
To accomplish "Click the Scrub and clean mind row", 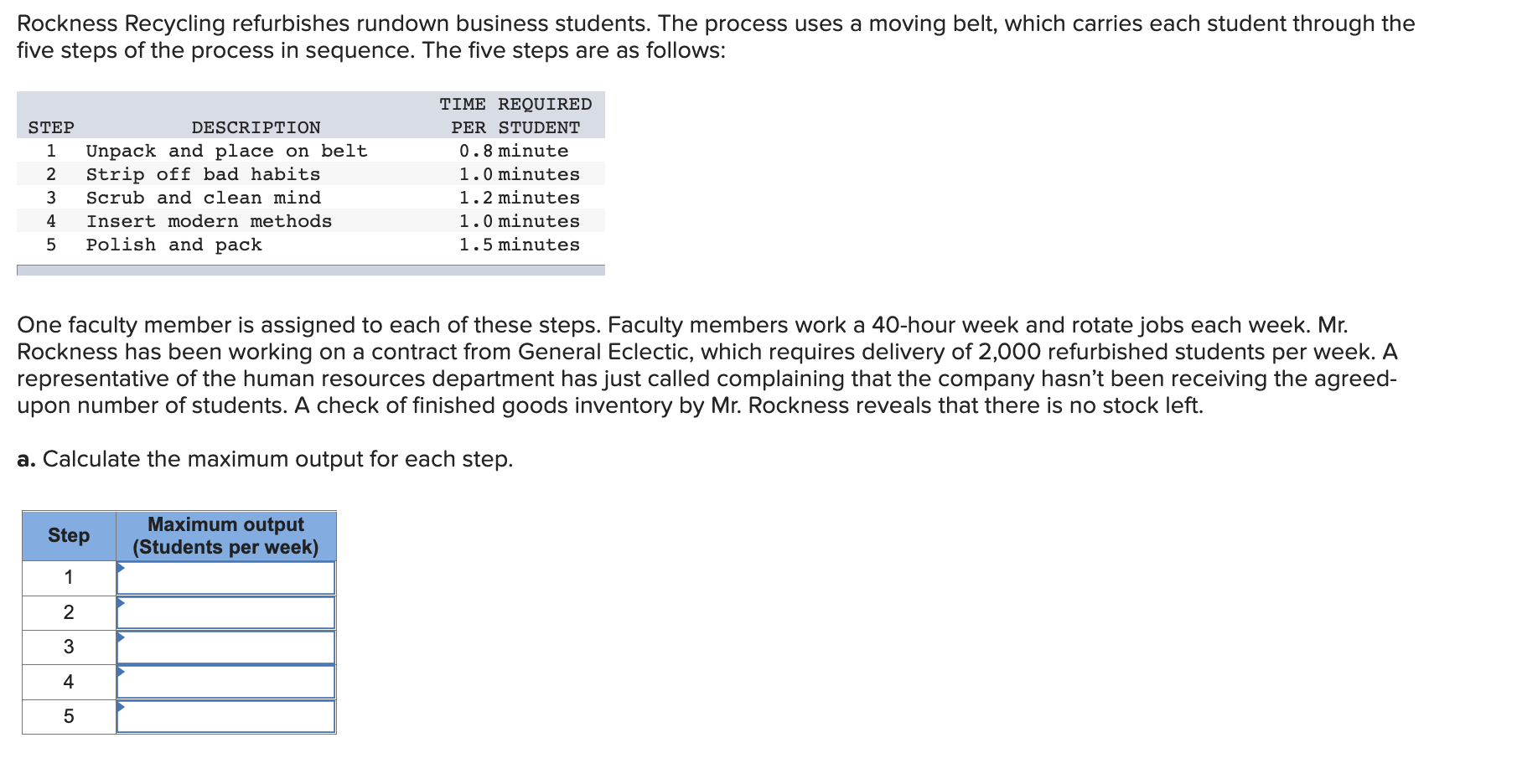I will pyautogui.click(x=311, y=198).
